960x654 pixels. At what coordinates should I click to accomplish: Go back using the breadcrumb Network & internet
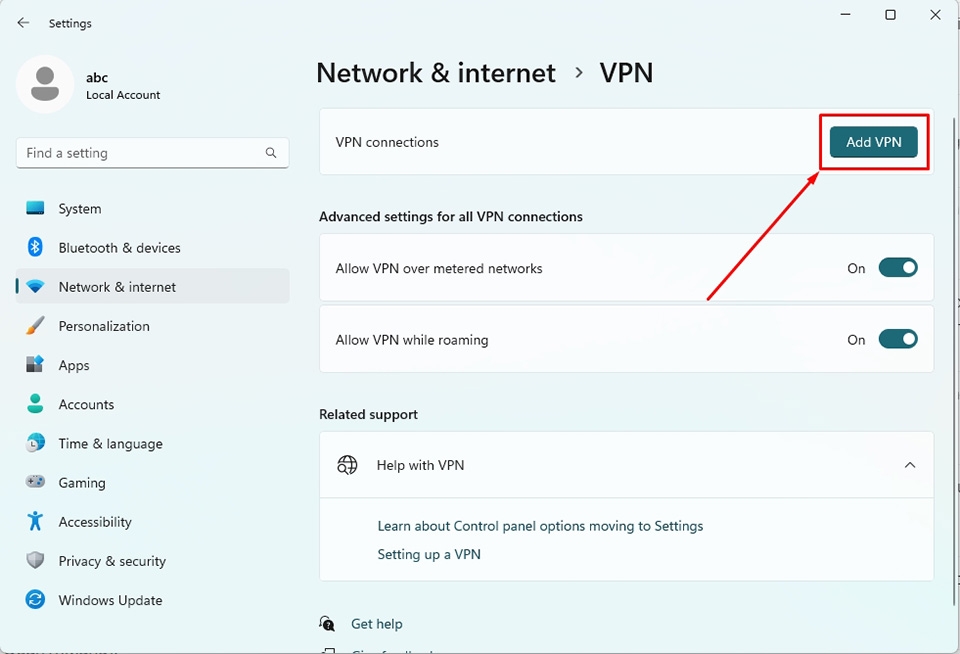[x=435, y=72]
